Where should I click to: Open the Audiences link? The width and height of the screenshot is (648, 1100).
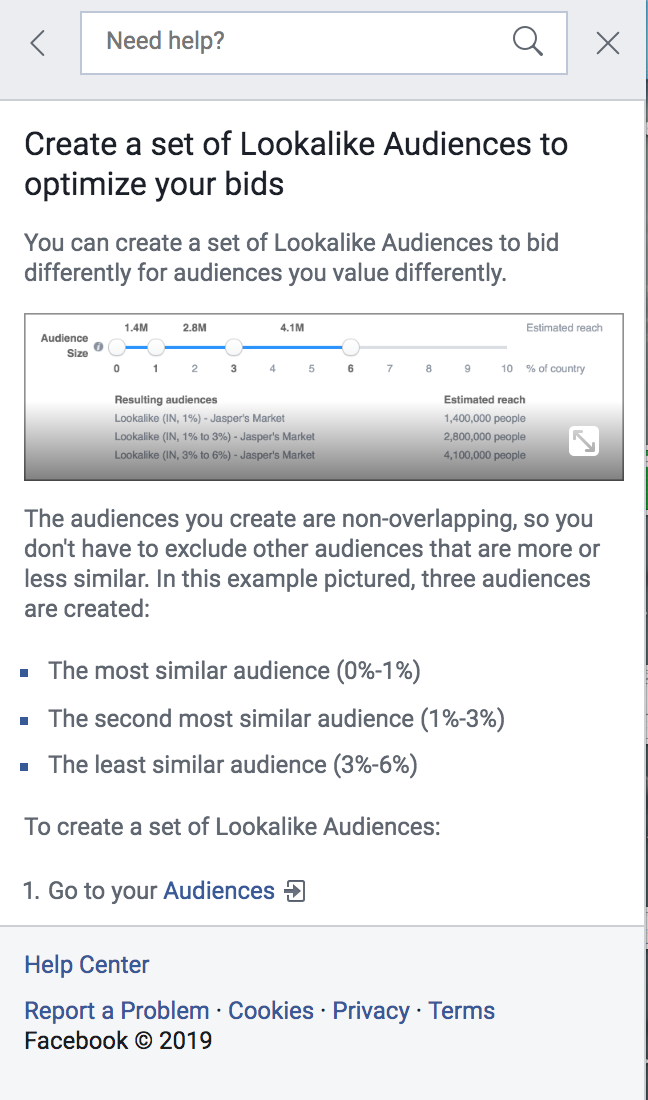click(x=219, y=890)
